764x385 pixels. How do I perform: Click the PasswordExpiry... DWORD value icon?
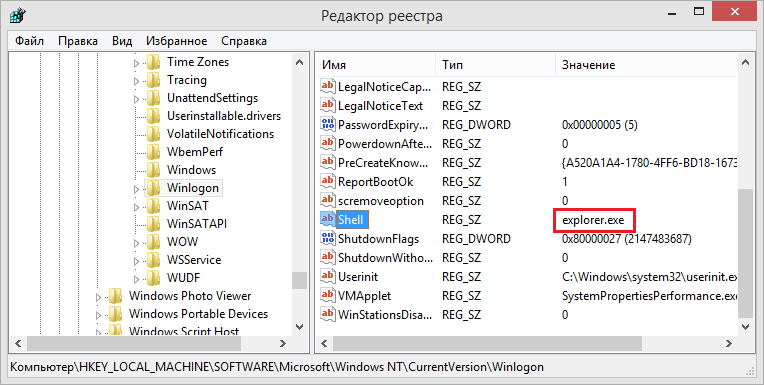click(327, 124)
